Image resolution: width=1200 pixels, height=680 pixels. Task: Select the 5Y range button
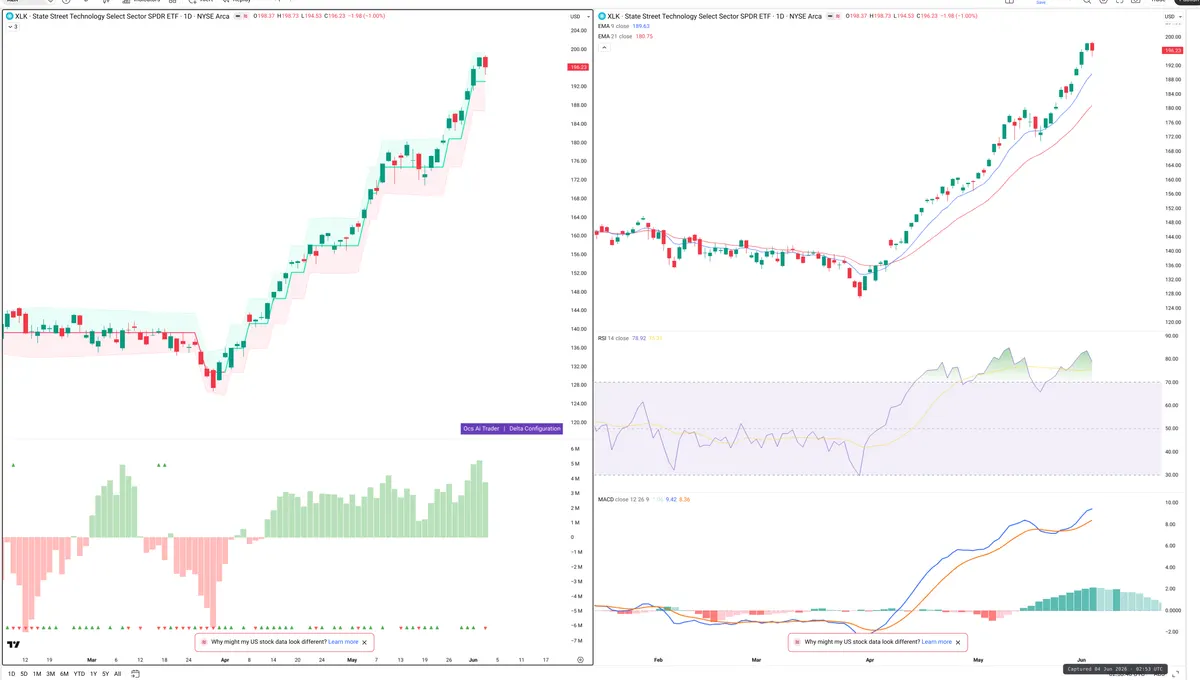105,674
